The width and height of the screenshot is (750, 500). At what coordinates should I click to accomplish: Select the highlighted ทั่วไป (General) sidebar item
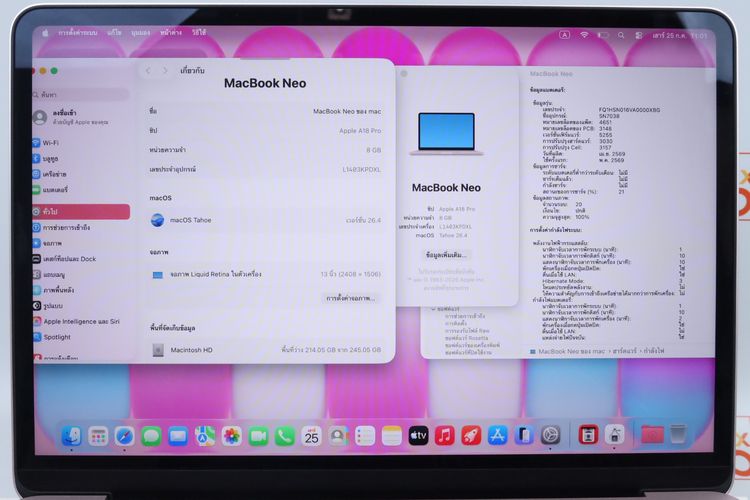(x=81, y=211)
